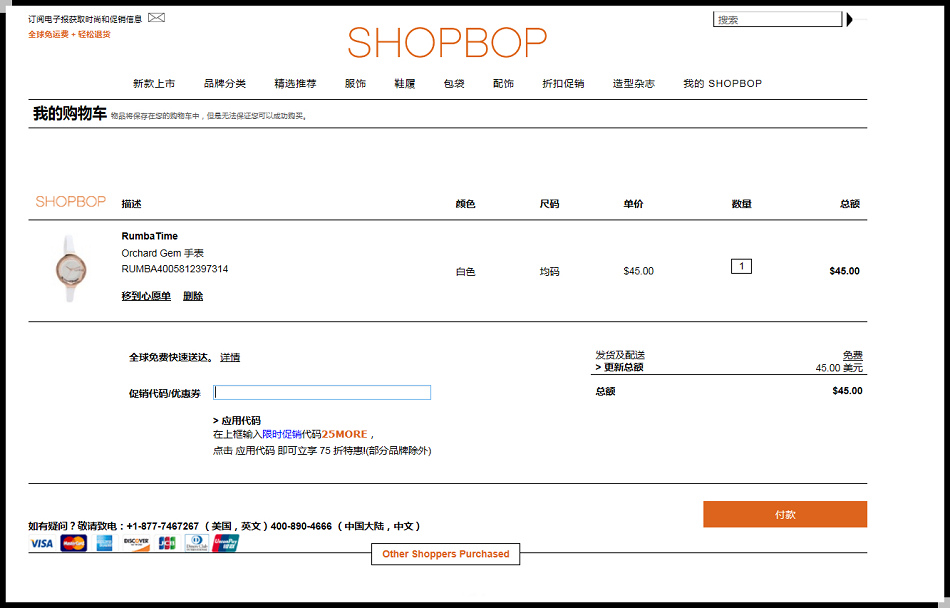Open the 精选推荐 menu

point(295,84)
